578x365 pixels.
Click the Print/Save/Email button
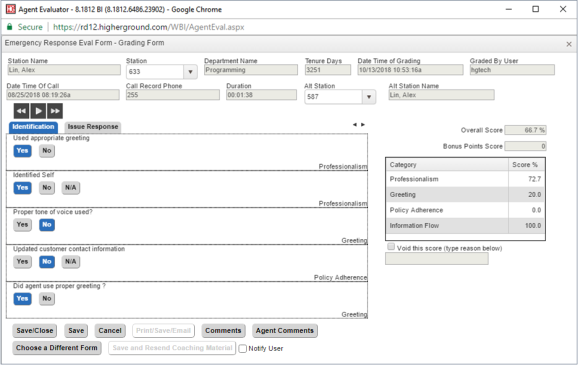(163, 331)
